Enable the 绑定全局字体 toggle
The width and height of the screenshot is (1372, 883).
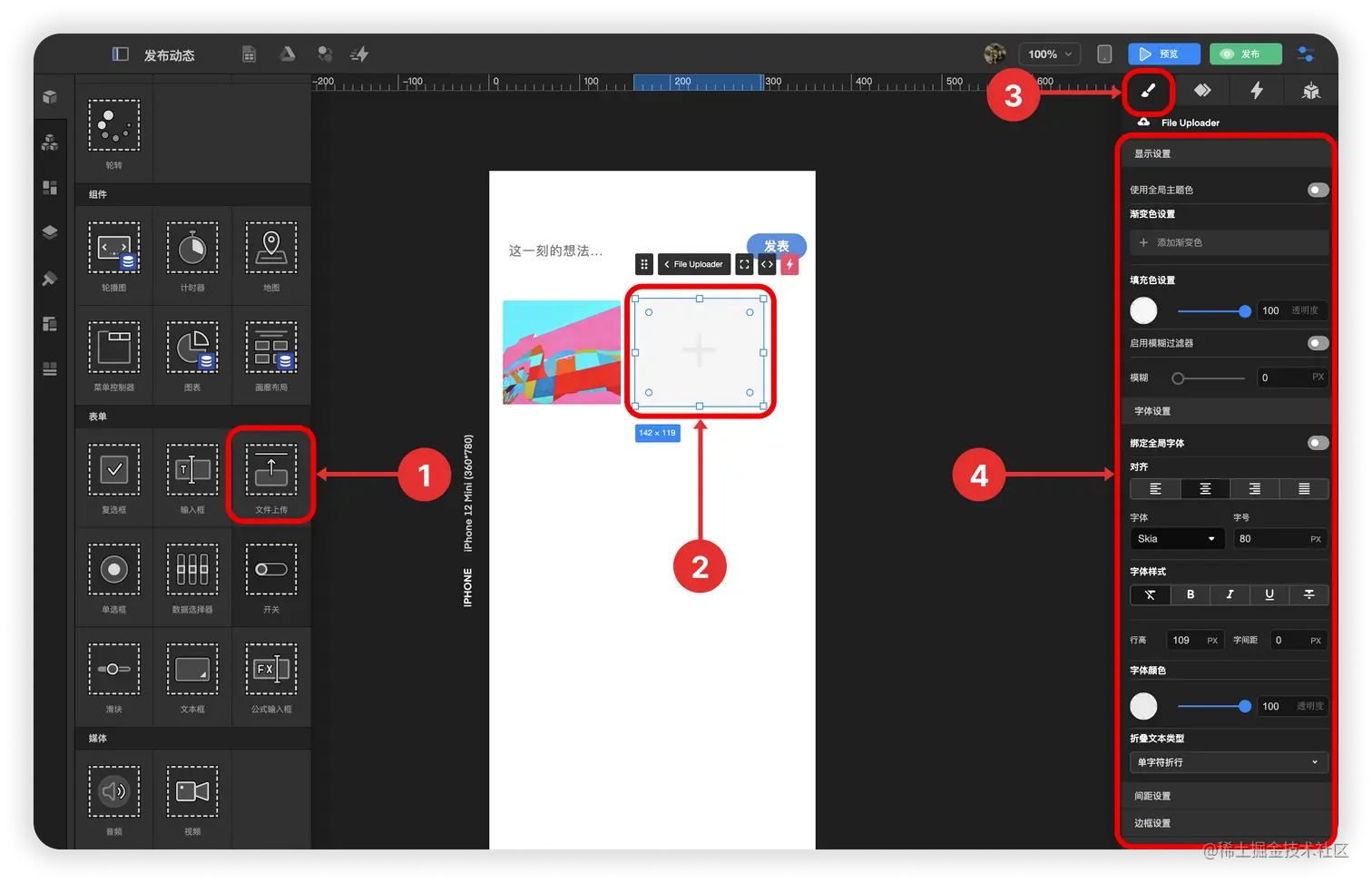[1318, 443]
